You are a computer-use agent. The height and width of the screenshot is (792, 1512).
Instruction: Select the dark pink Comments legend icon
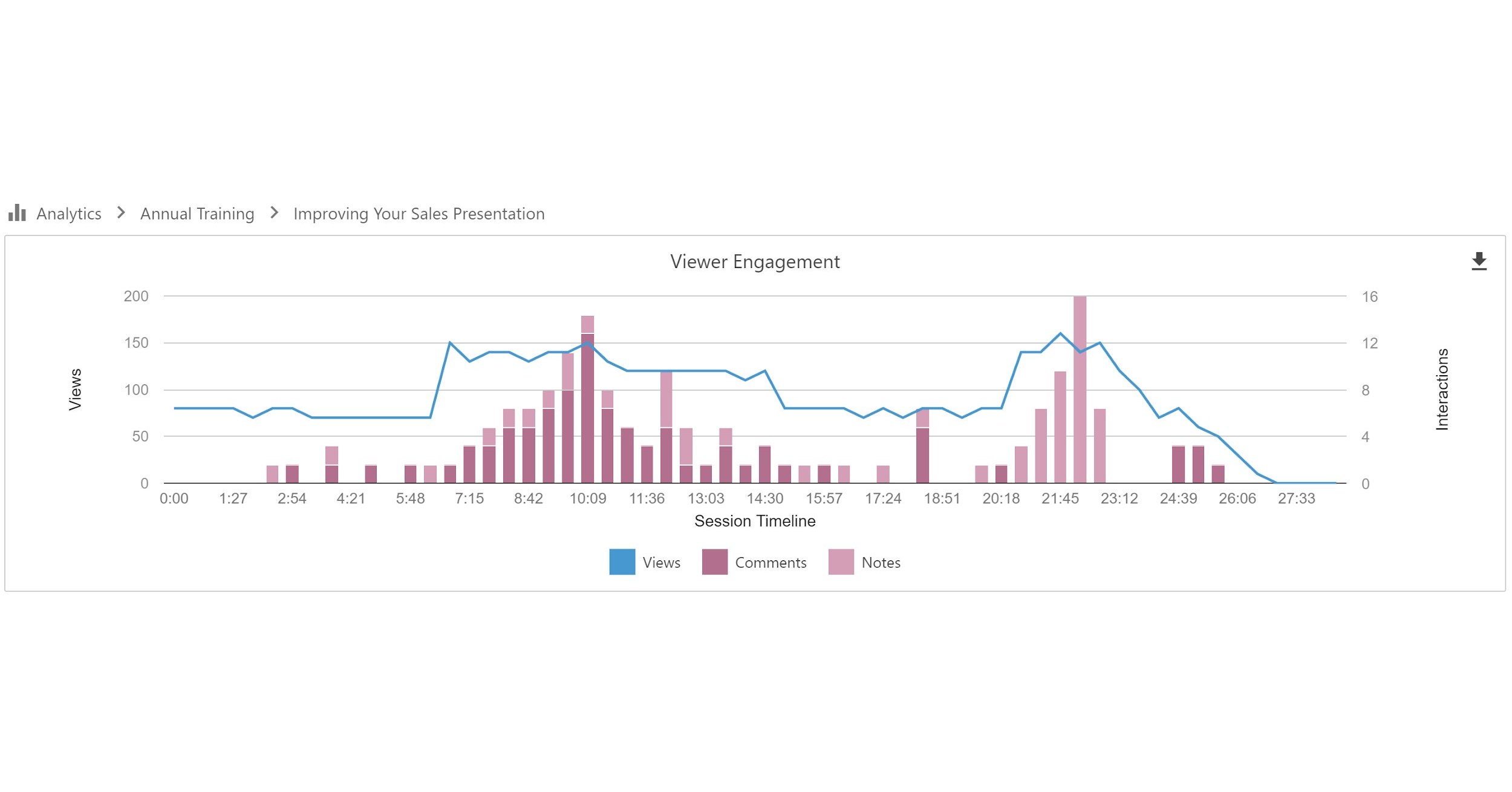click(x=716, y=563)
